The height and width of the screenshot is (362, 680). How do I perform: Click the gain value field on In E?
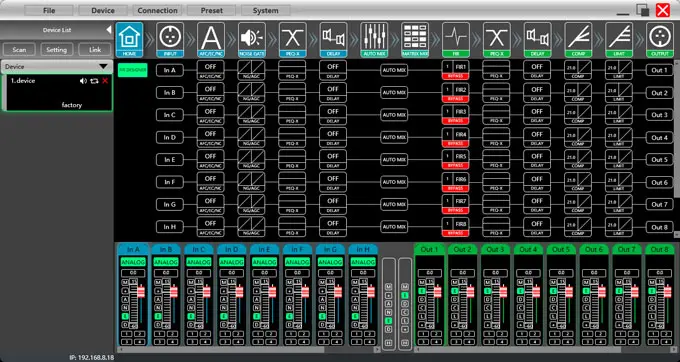point(264,273)
